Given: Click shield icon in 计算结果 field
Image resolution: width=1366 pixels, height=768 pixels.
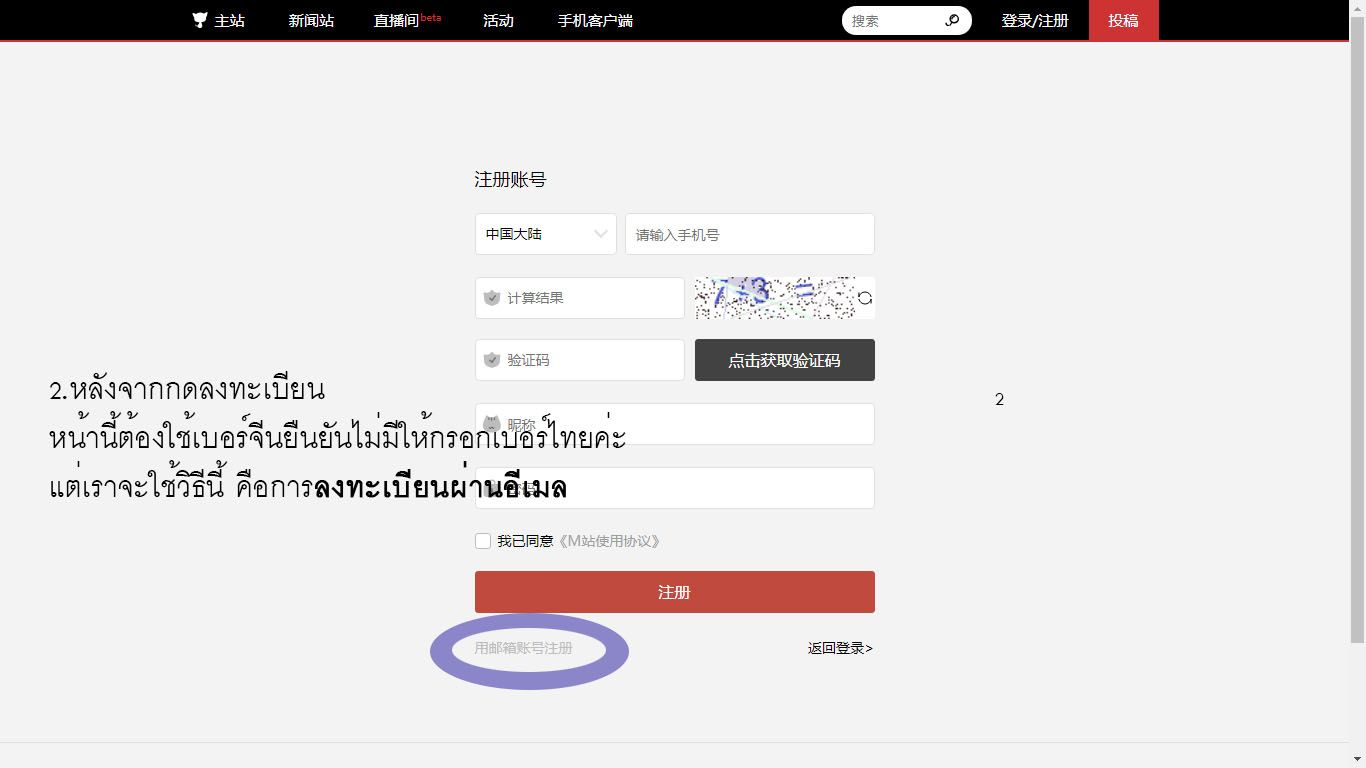Looking at the screenshot, I should pyautogui.click(x=492, y=298).
